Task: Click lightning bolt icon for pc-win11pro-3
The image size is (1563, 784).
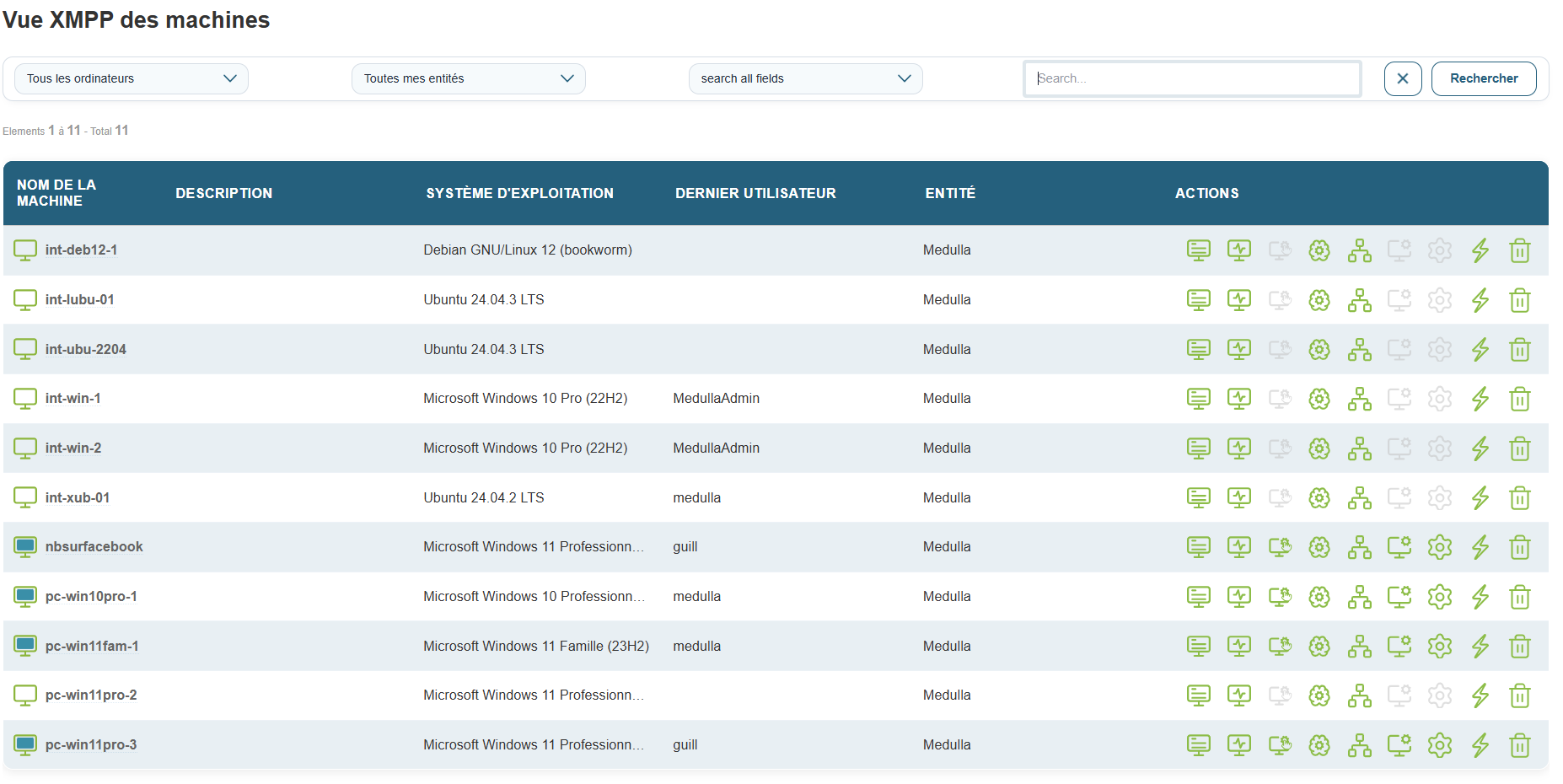Action: pos(1480,745)
